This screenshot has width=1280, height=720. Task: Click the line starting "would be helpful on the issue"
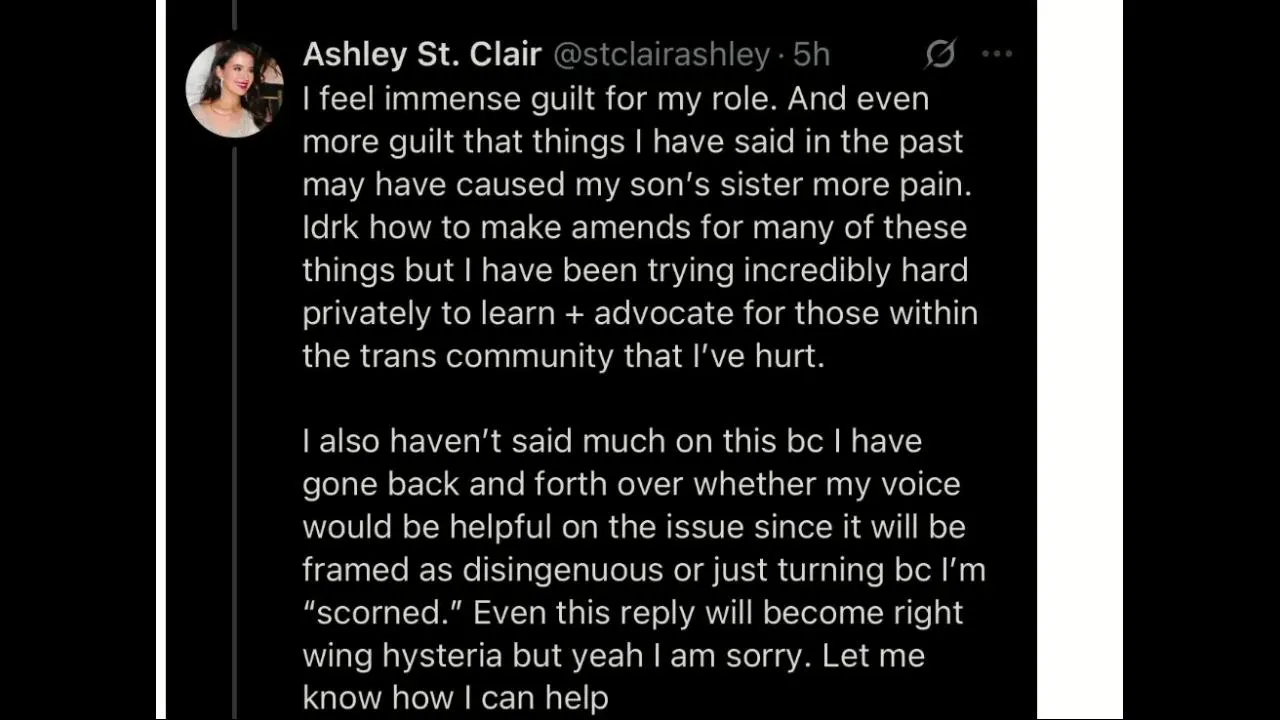click(x=633, y=527)
